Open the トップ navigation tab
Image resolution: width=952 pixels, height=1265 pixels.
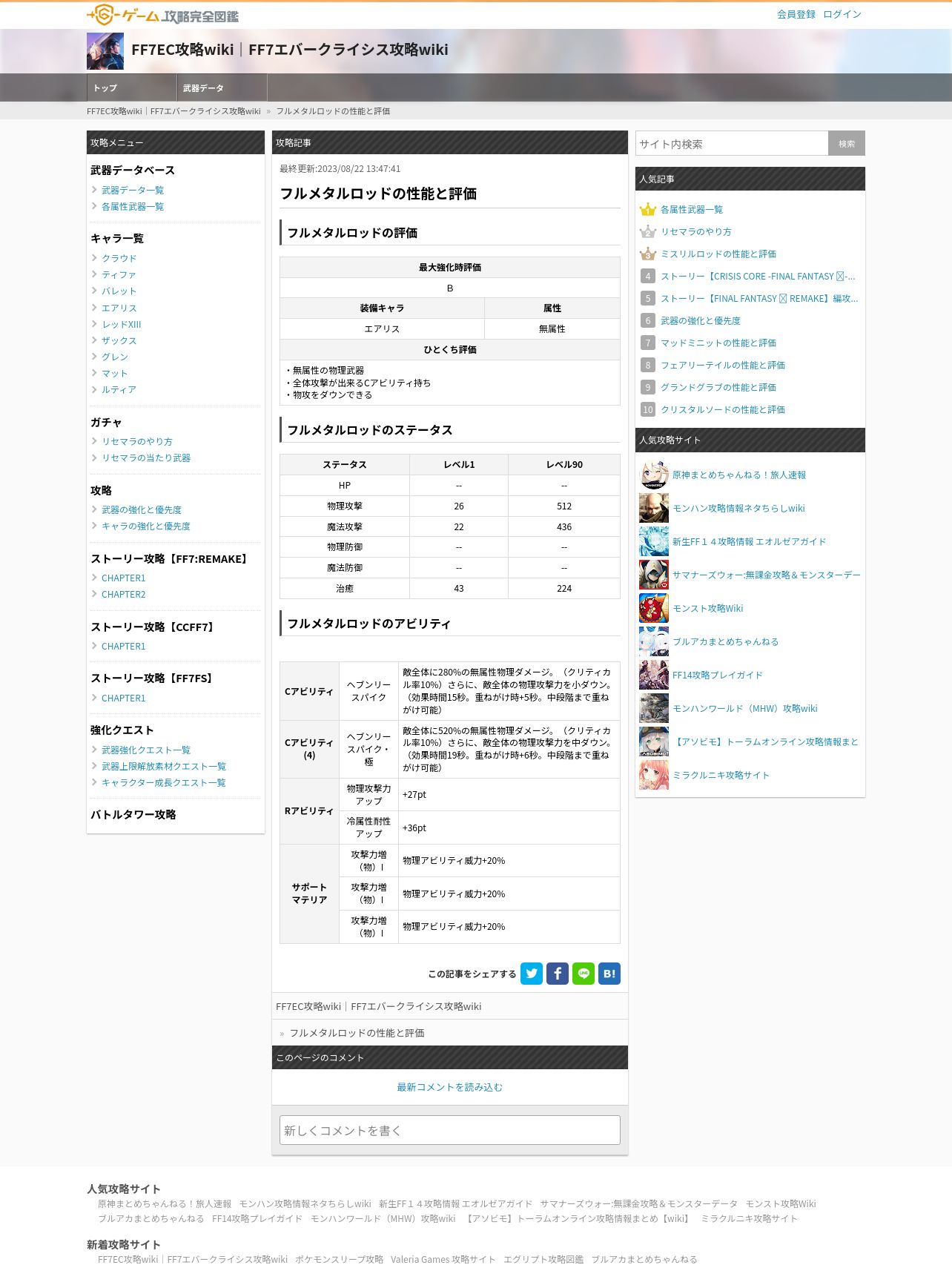tap(132, 87)
